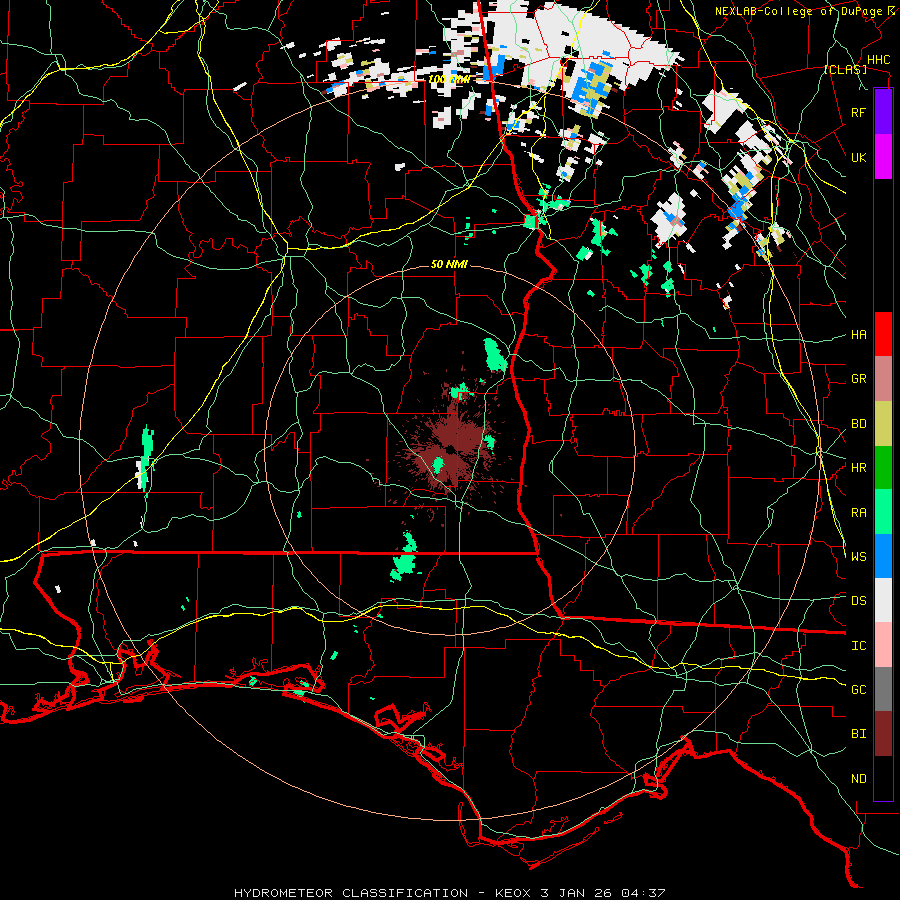900x900 pixels.
Task: Click the 'RA' legend label
Action: point(858,513)
